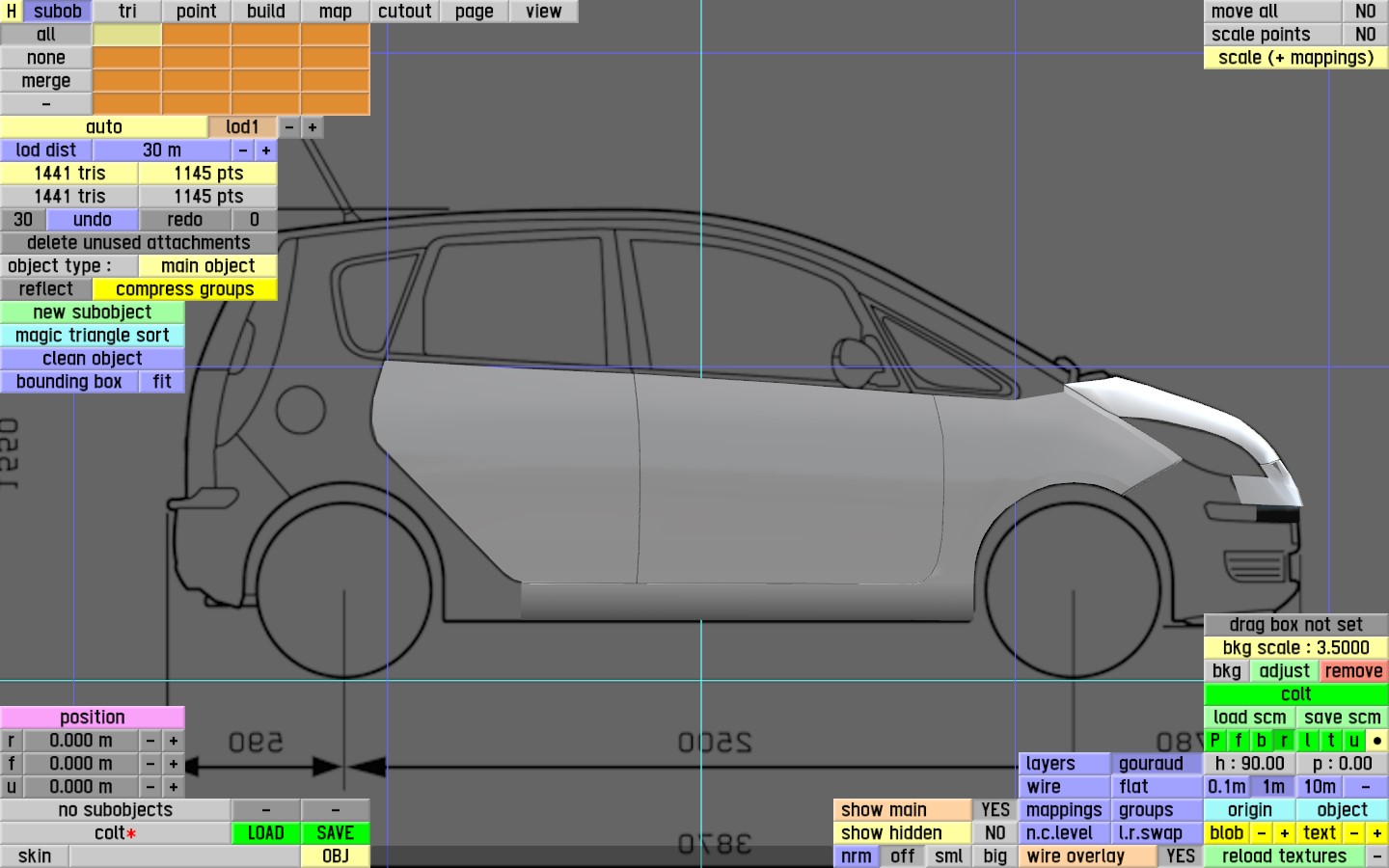The height and width of the screenshot is (868, 1389).
Task: Toggle wire overlay YES setting
Action: point(1181,856)
